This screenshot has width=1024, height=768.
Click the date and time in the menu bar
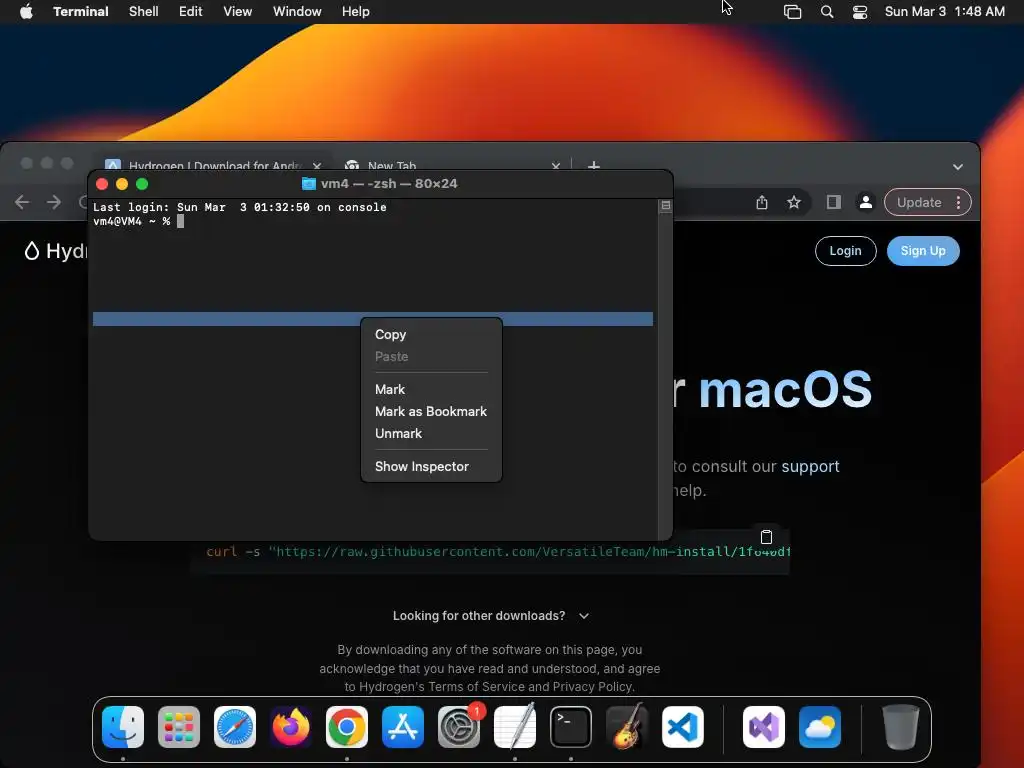[x=944, y=11]
